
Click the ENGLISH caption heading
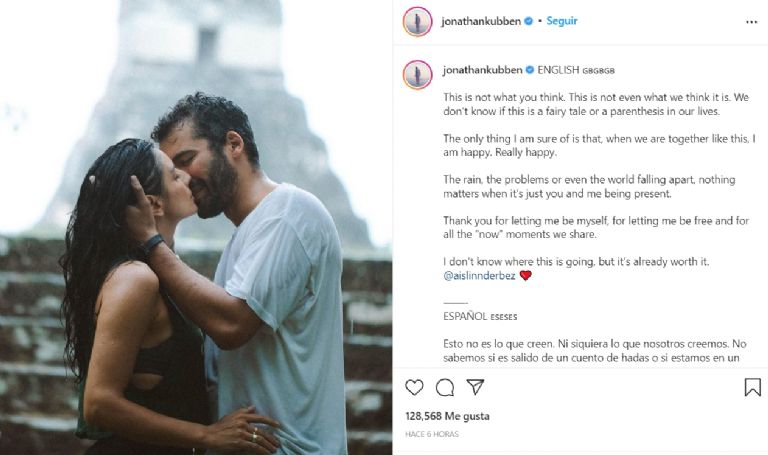pyautogui.click(x=558, y=70)
